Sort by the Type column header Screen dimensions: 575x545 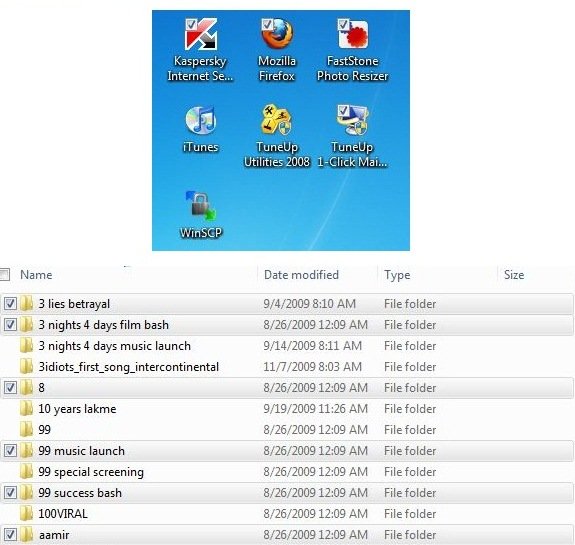pos(397,275)
